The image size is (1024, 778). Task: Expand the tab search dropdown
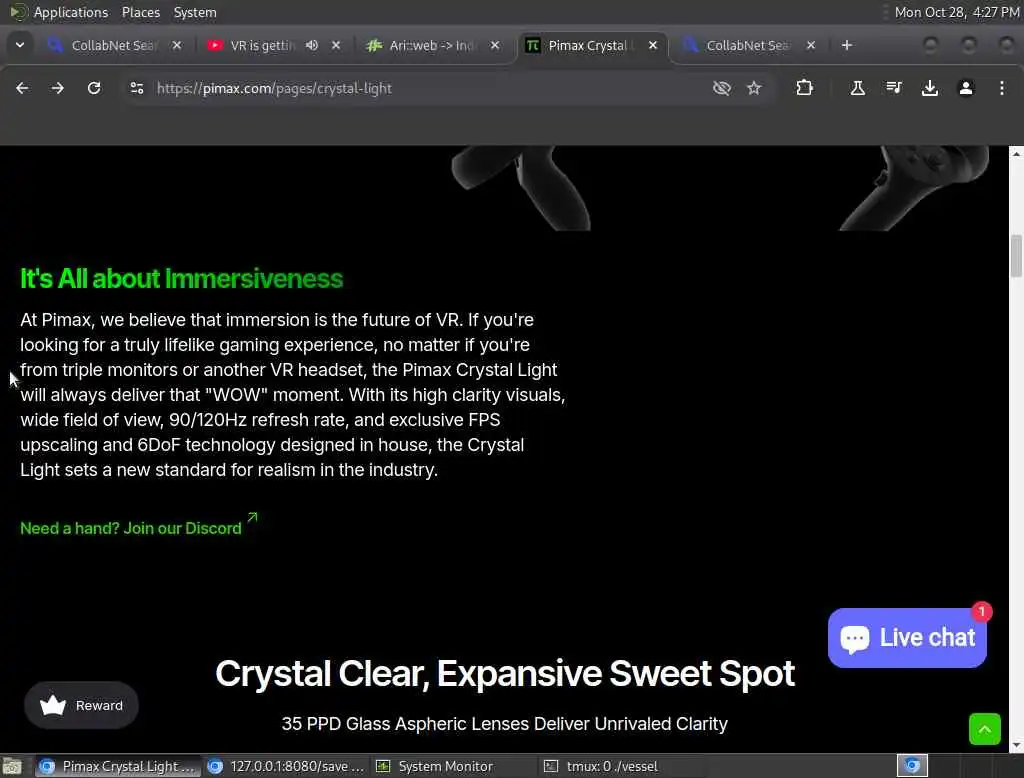(20, 45)
